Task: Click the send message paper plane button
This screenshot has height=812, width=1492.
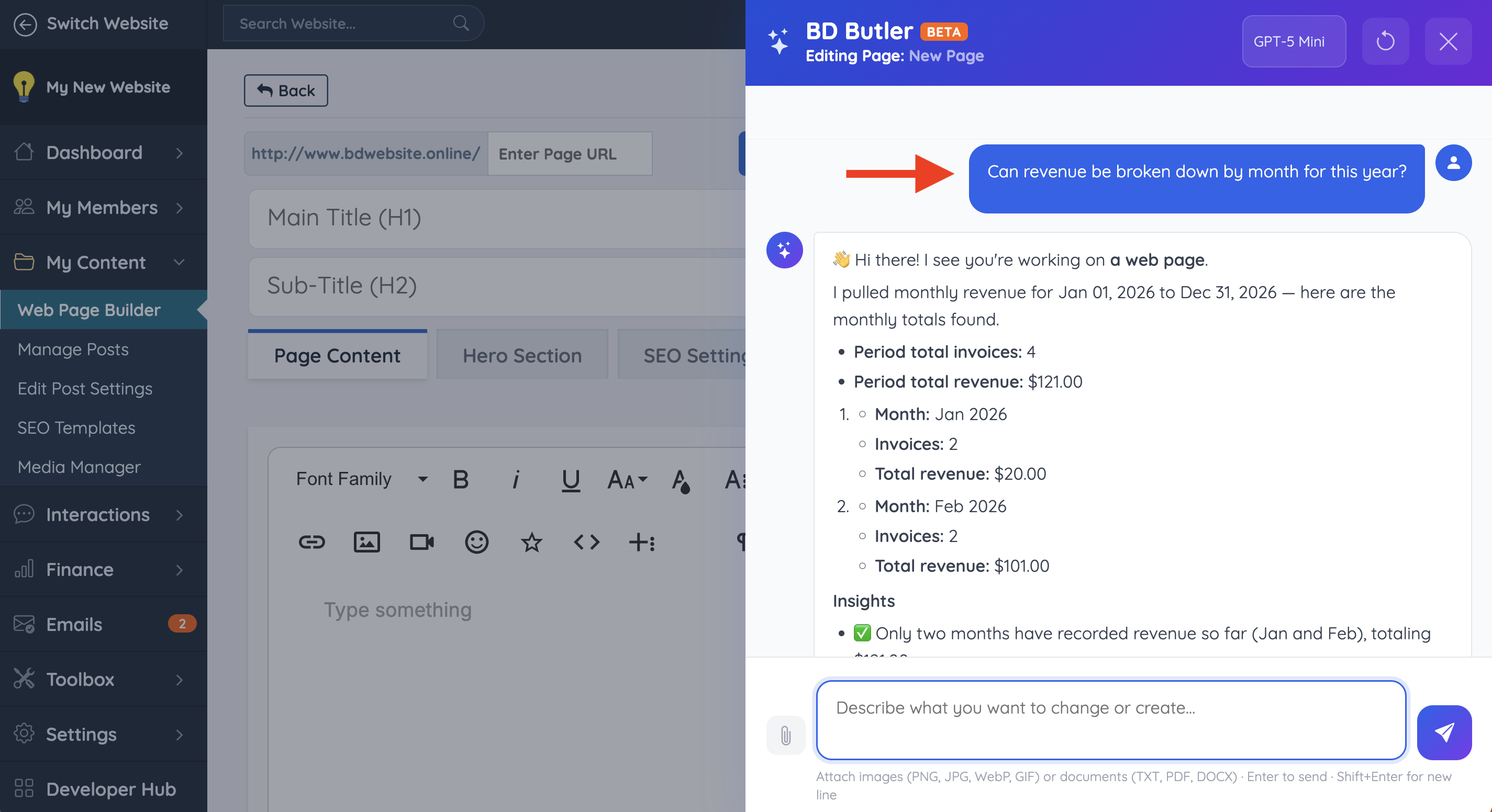Action: (x=1444, y=732)
